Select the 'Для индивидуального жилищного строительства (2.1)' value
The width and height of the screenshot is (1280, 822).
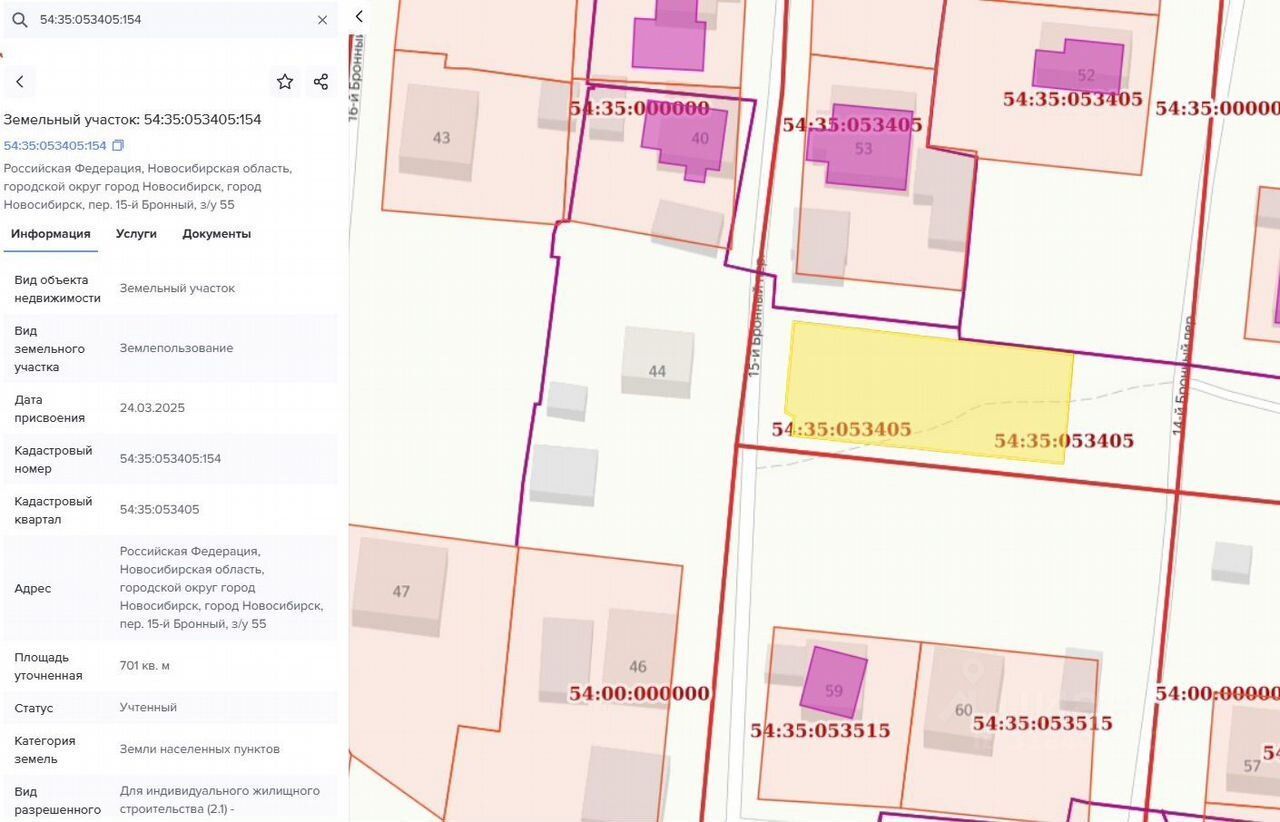point(220,799)
